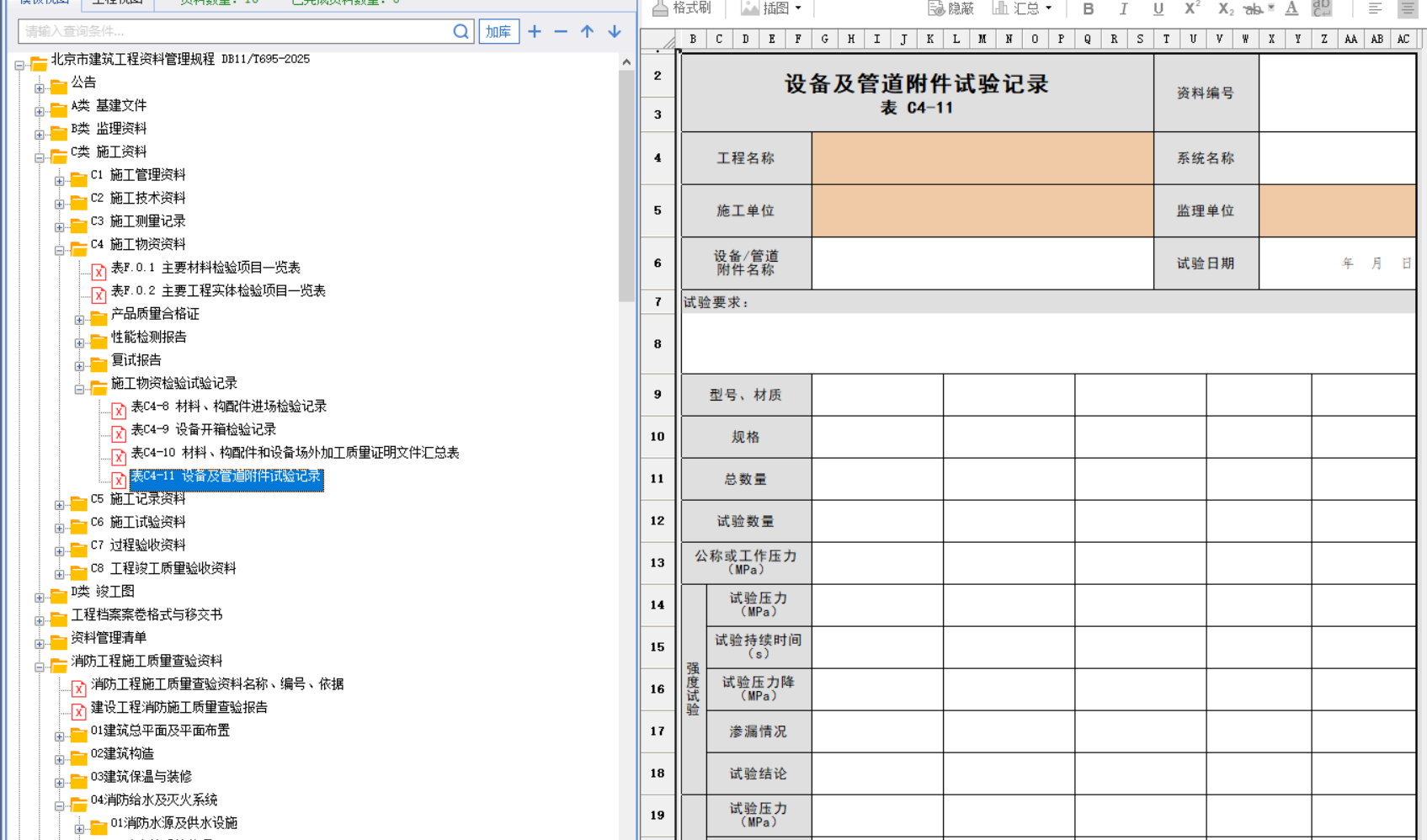The height and width of the screenshot is (840, 1427).
Task: Toggle underline formatting
Action: 1158,8
